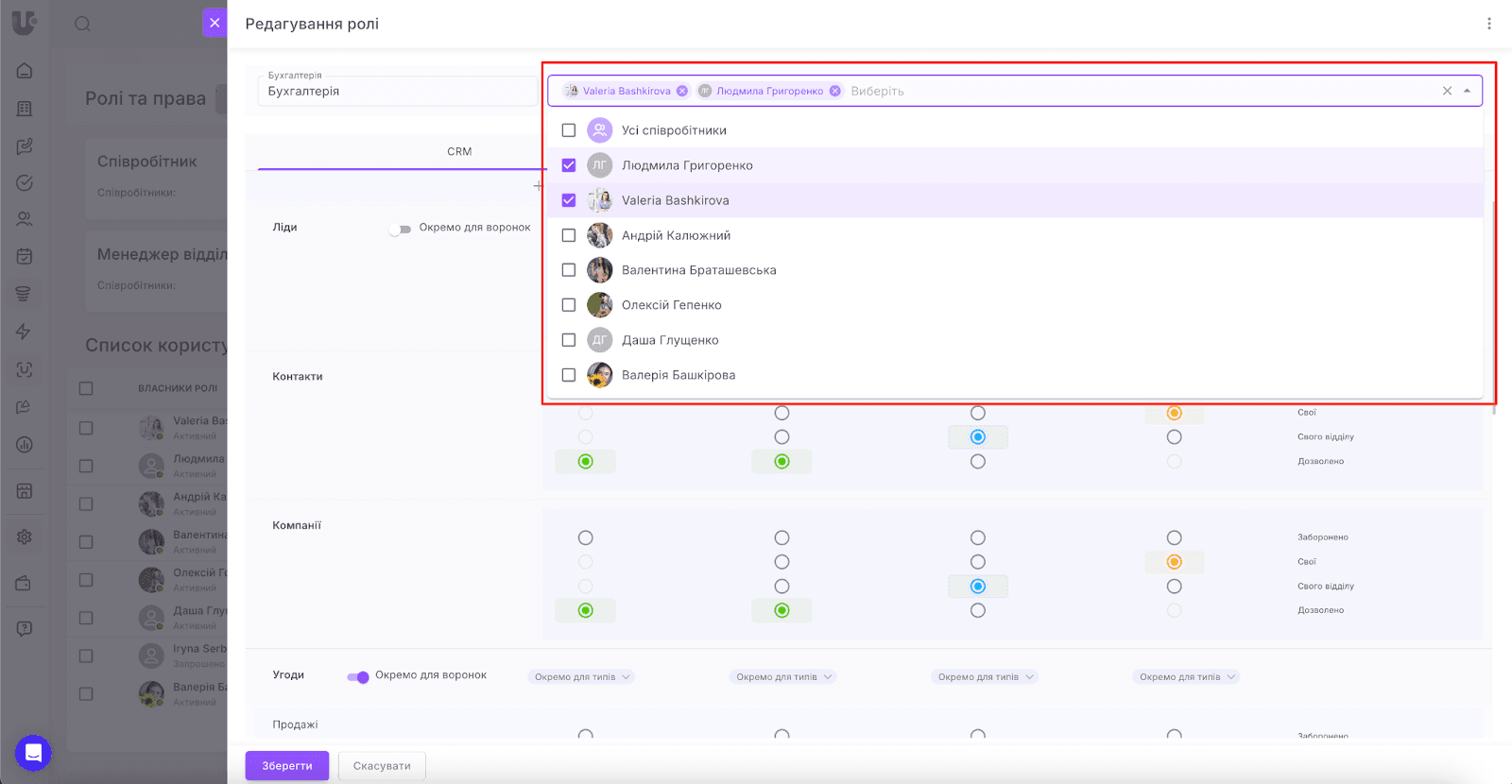
Task: Expand the last Окремо для типів dropdown
Action: (1186, 676)
